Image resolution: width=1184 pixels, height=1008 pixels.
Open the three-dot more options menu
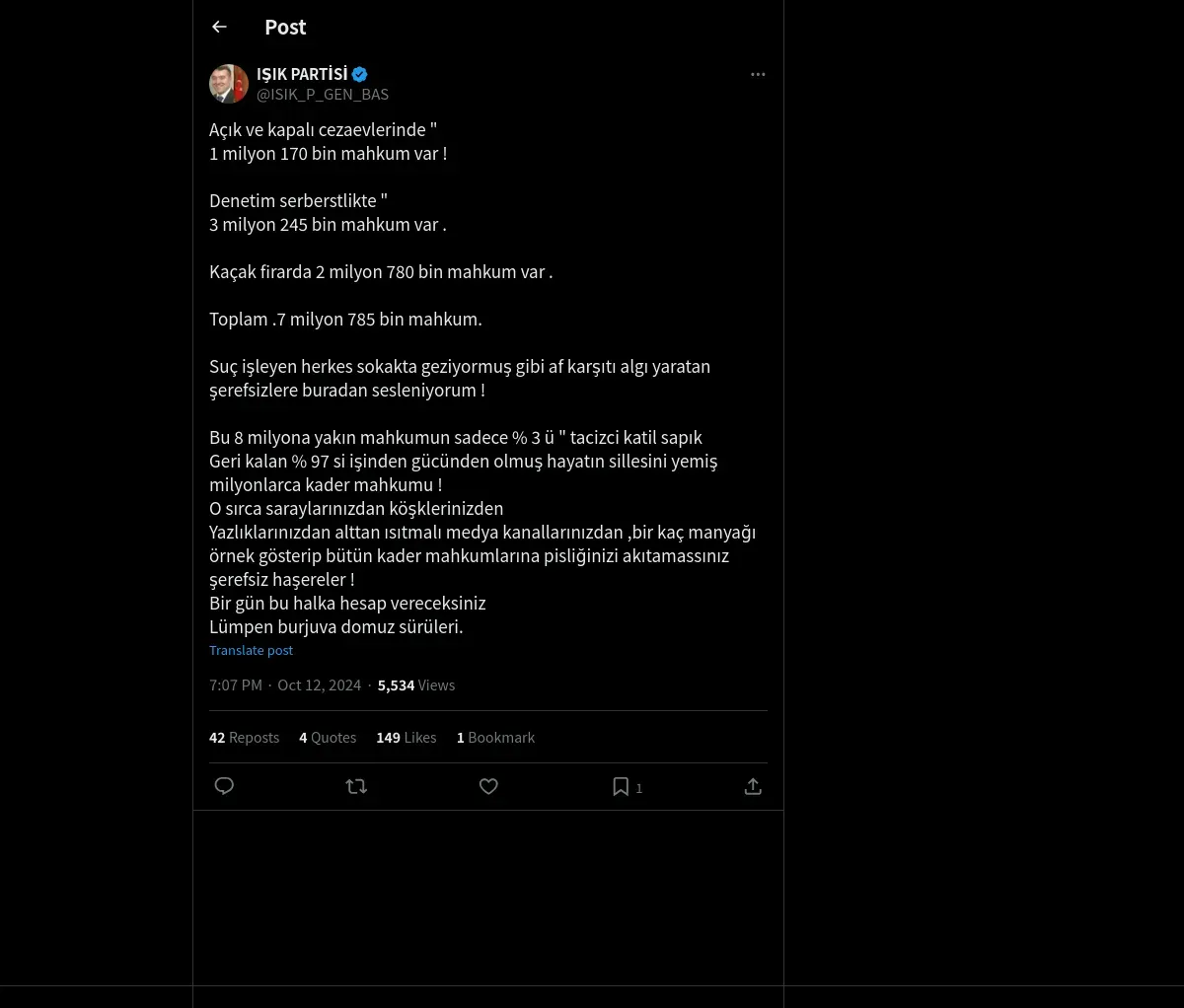[758, 74]
